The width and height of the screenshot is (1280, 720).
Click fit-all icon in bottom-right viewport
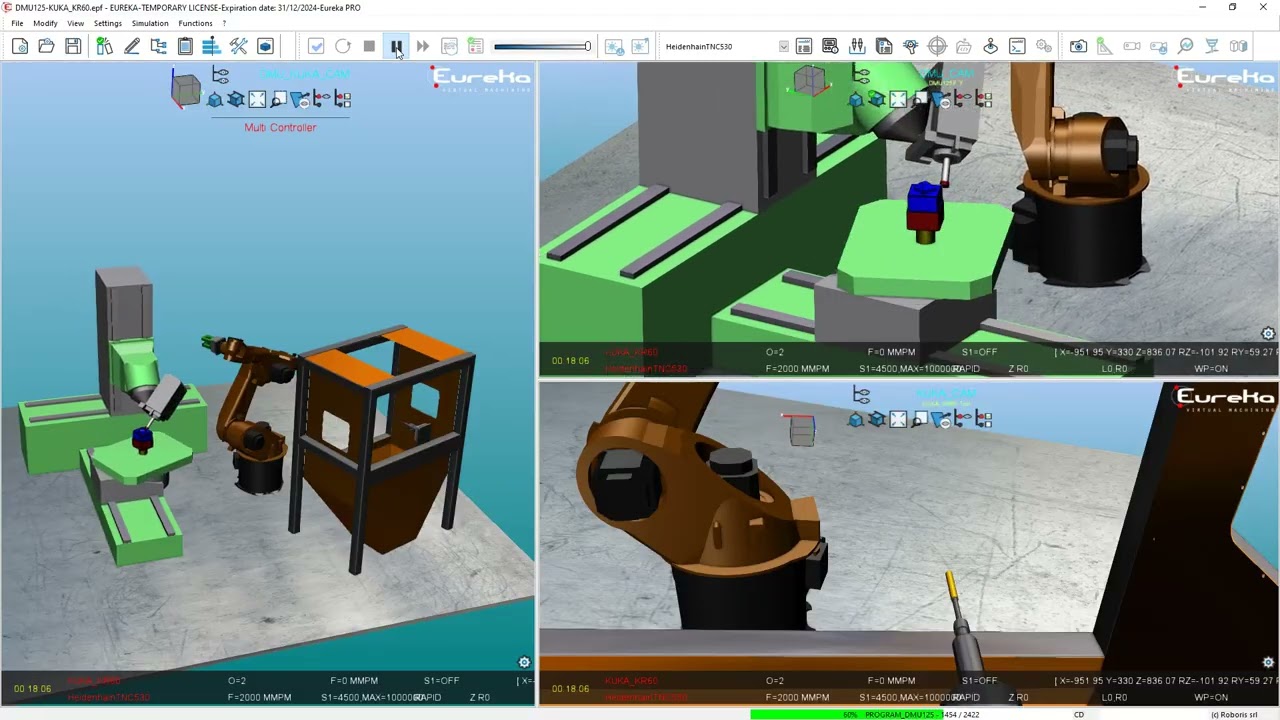pos(898,419)
